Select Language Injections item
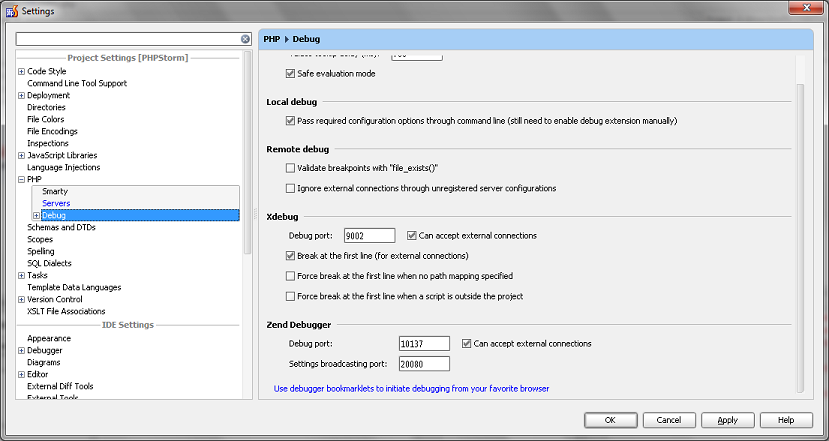The height and width of the screenshot is (441, 829). click(63, 168)
